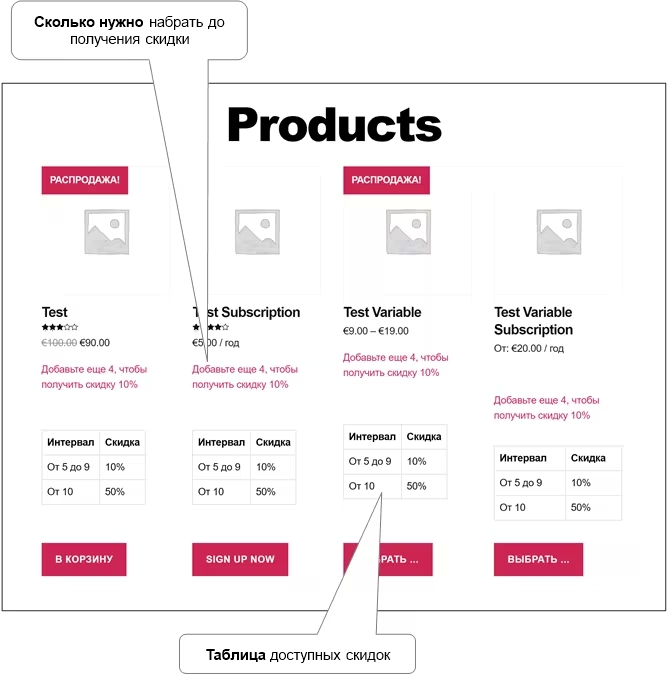
Task: Click the РАСПРОДАЖА badge on Test Variable
Action: pyautogui.click(x=386, y=180)
